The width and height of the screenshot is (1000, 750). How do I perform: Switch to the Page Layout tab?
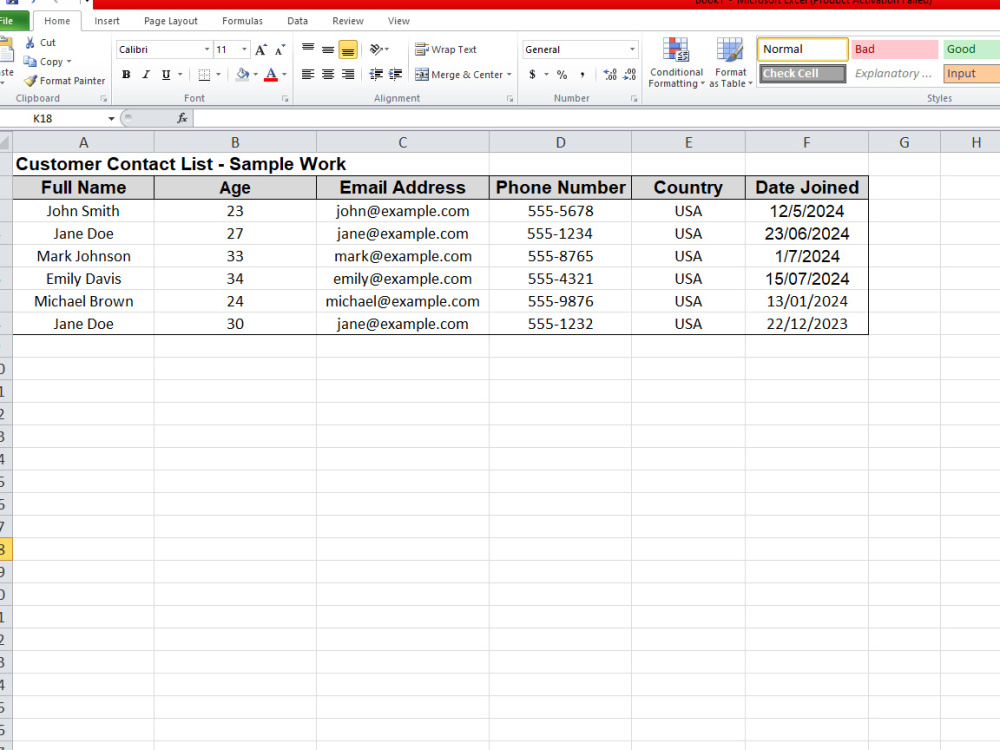[171, 21]
